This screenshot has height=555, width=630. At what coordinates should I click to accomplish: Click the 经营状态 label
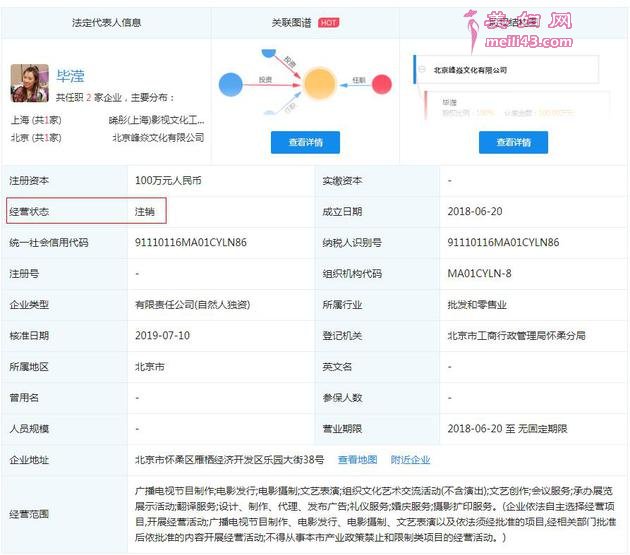29,211
